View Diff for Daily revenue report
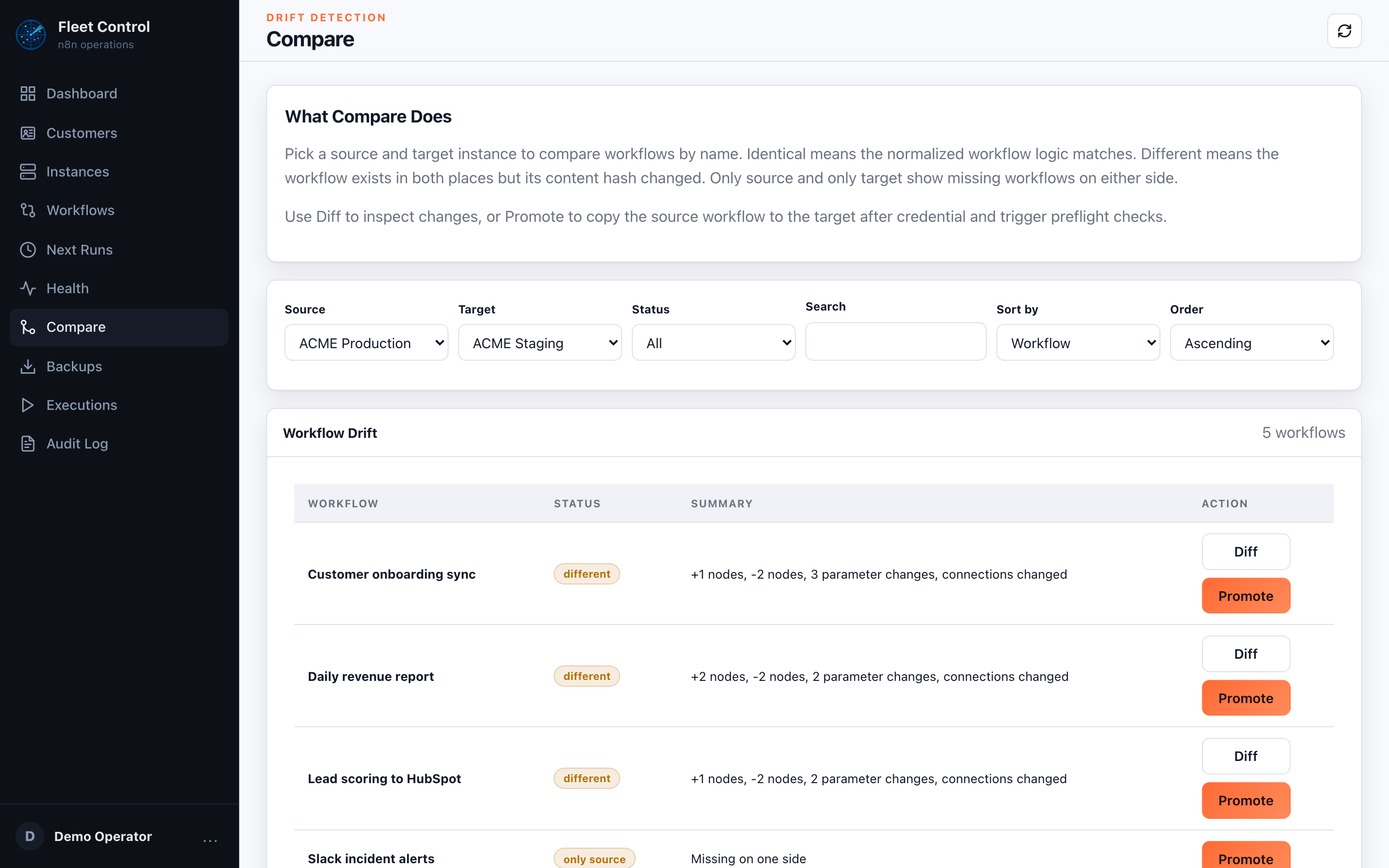1389x868 pixels. click(1245, 654)
